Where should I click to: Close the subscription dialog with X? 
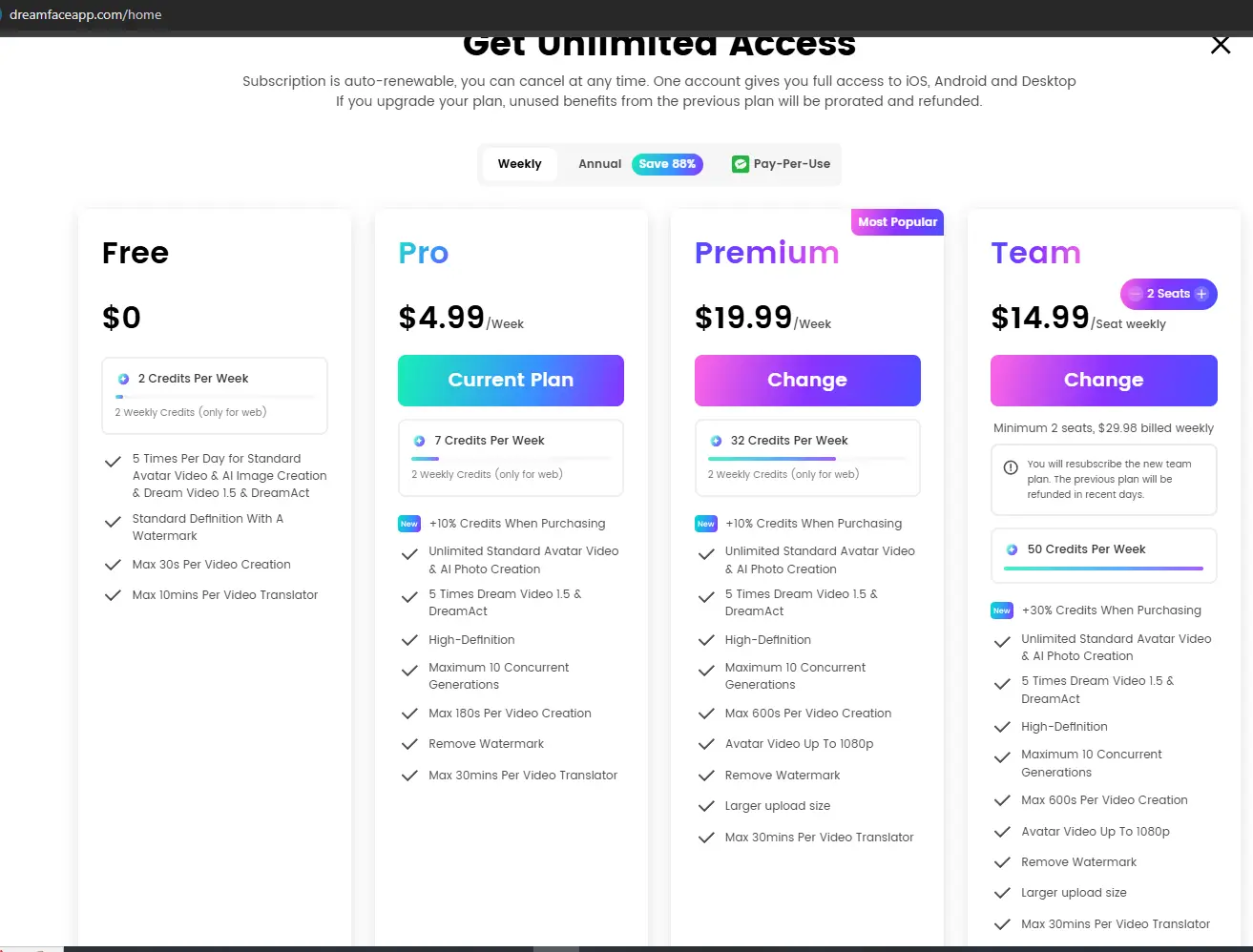1220,45
